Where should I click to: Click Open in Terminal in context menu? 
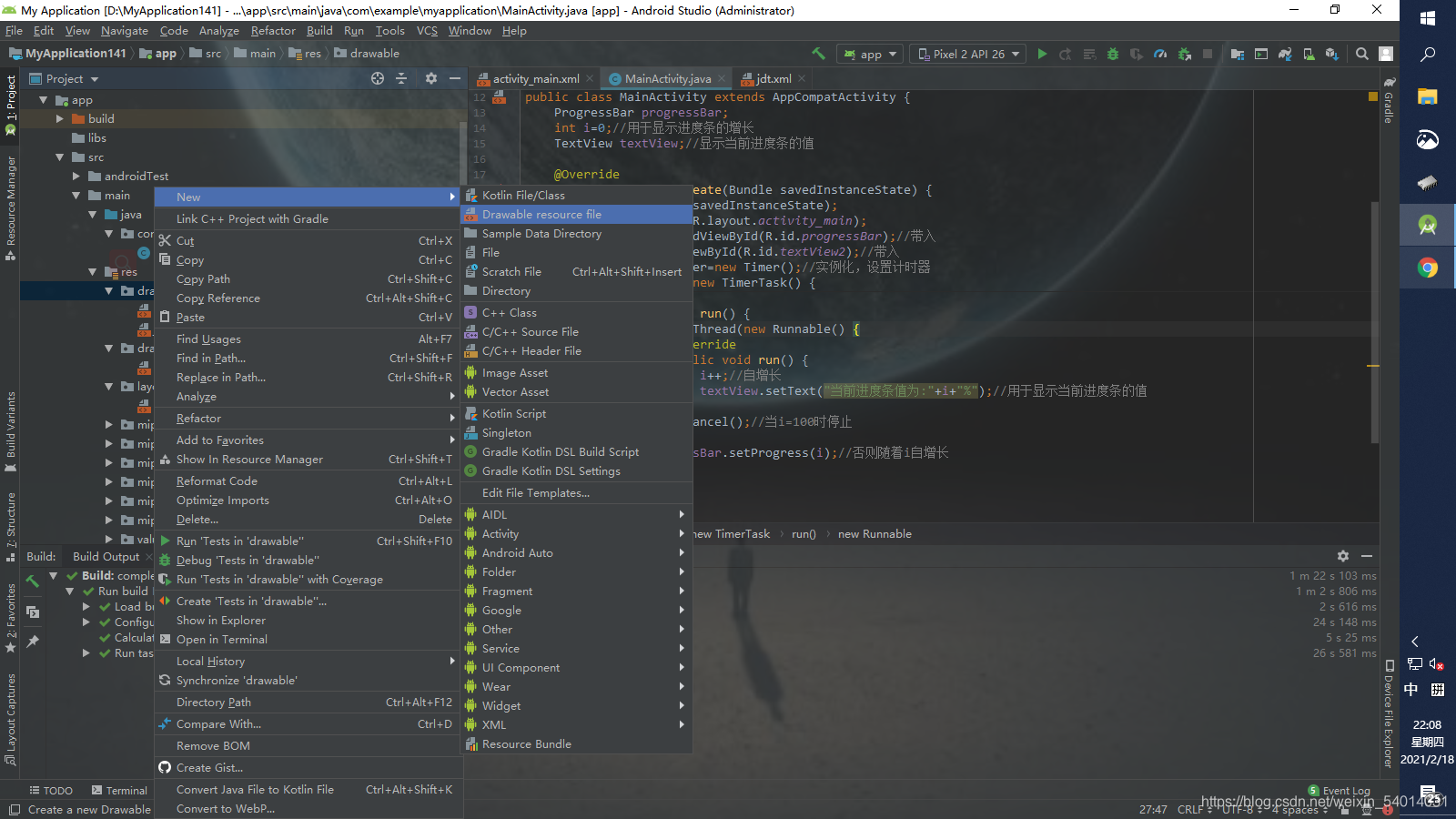click(x=308, y=640)
